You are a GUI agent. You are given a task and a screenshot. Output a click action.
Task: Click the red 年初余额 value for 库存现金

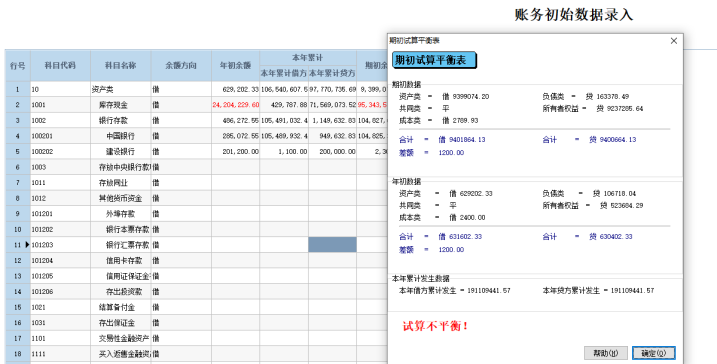[x=235, y=105]
